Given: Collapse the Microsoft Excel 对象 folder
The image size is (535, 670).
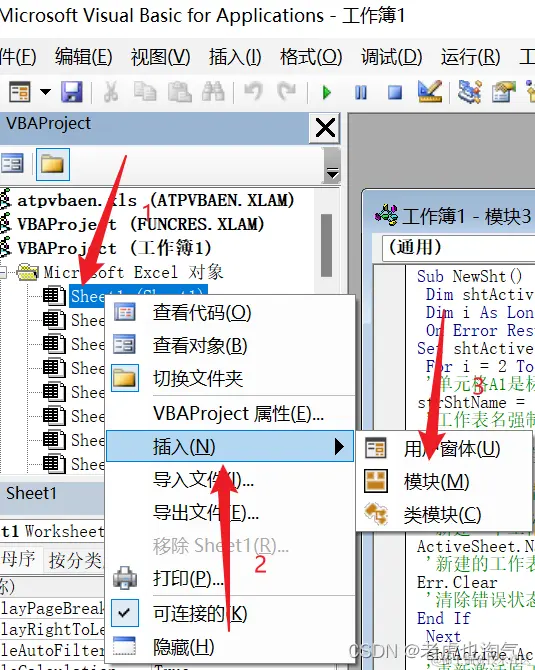Looking at the screenshot, I should pos(3,272).
